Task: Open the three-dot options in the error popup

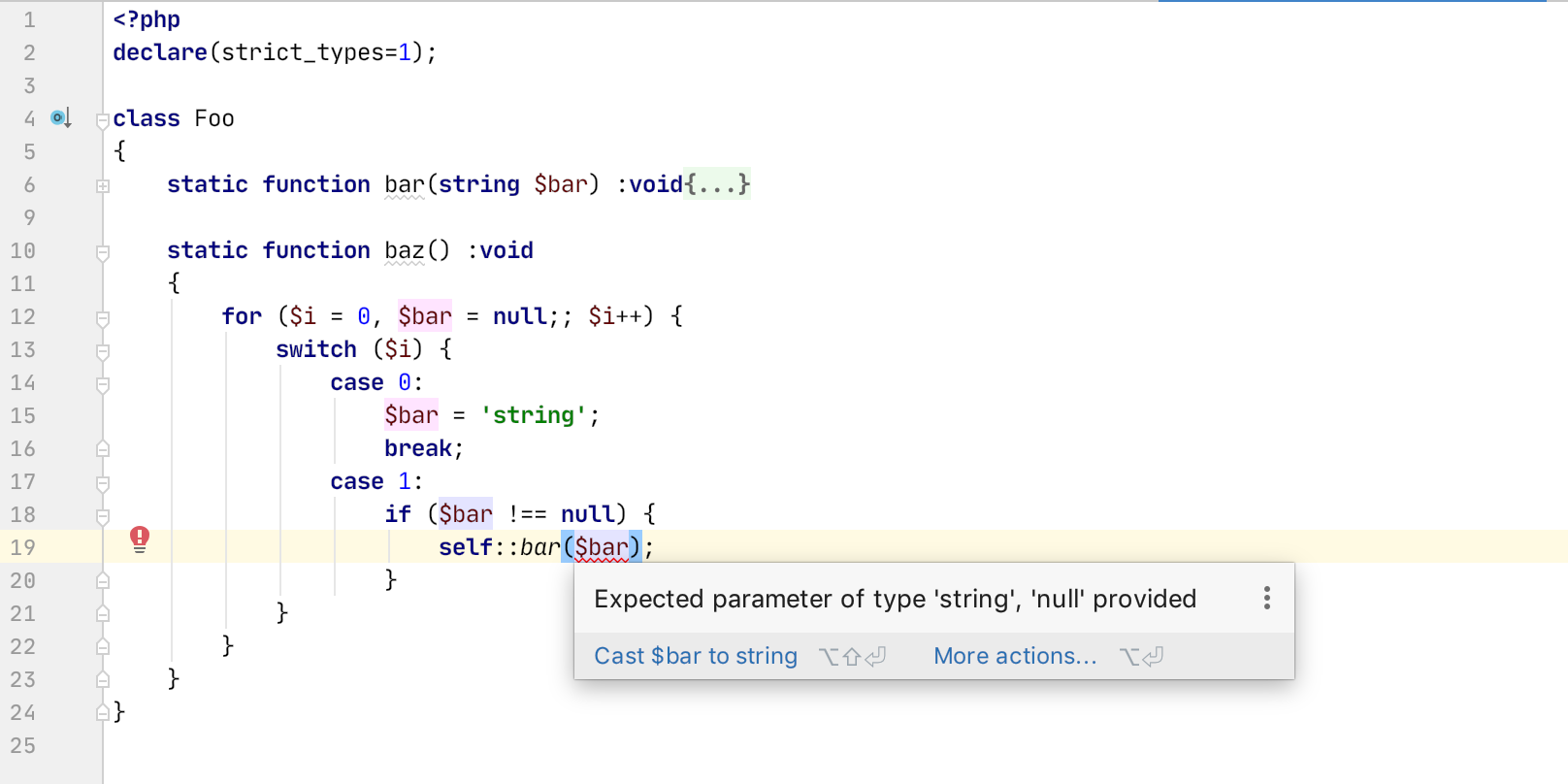Action: 1266,598
